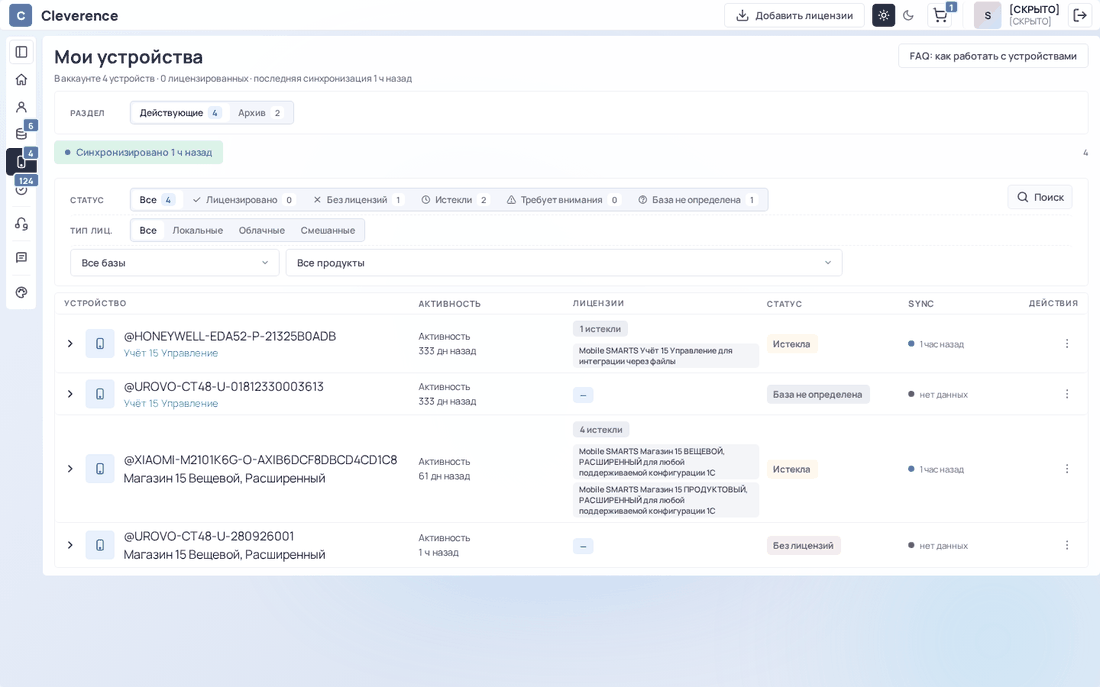1100x687 pixels.
Task: Click the logout arrow icon
Action: click(x=1080, y=15)
